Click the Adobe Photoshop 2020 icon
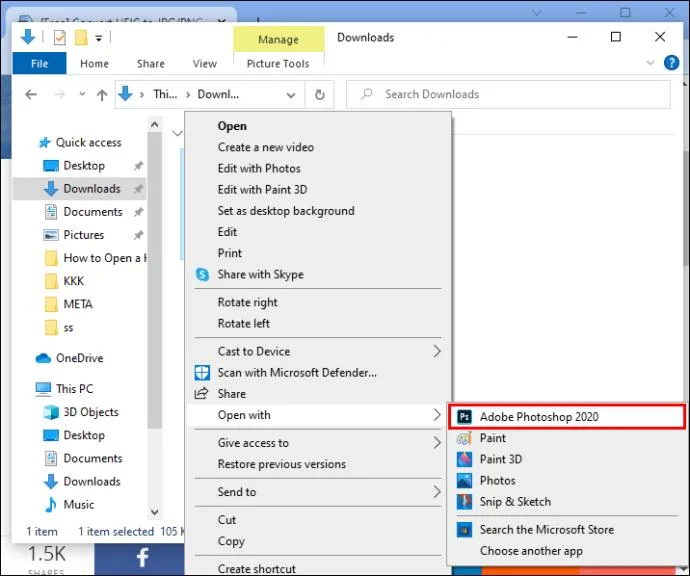Image resolution: width=690 pixels, height=576 pixels. [464, 416]
